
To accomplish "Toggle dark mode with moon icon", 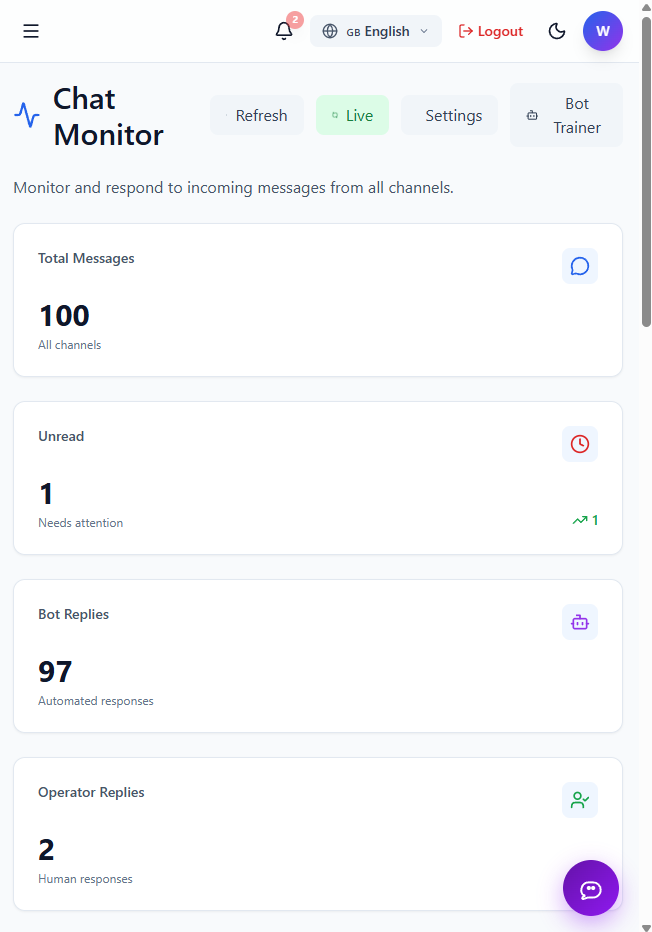I will click(x=557, y=31).
